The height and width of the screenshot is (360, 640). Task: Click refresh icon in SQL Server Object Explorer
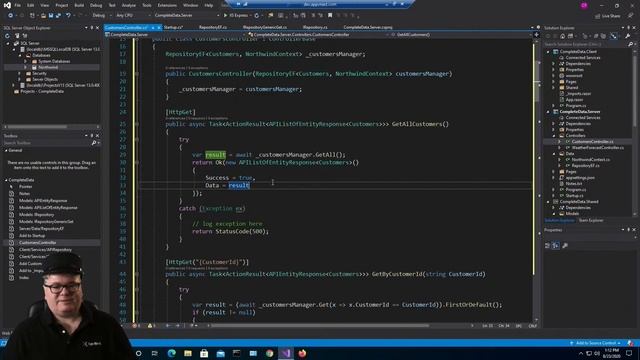click(7, 36)
